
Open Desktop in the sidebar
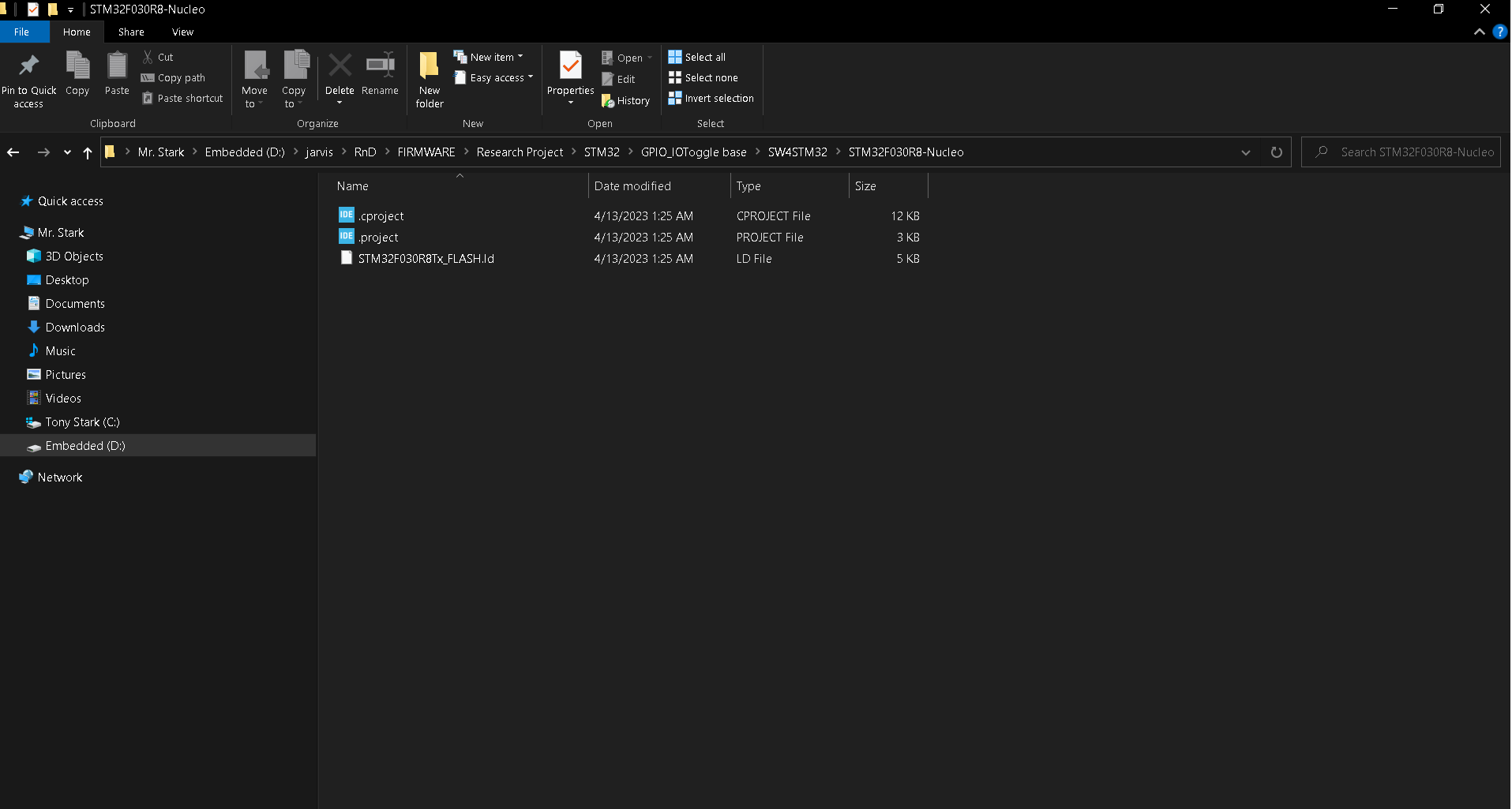pyautogui.click(x=67, y=280)
